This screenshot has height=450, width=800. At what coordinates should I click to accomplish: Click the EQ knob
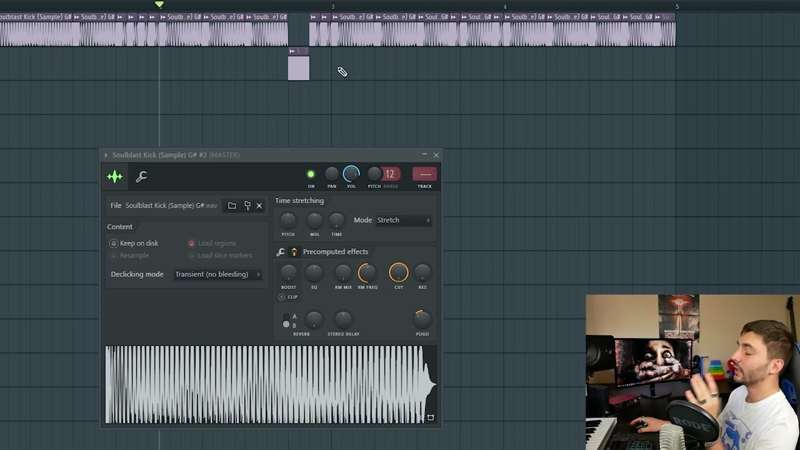pyautogui.click(x=314, y=273)
